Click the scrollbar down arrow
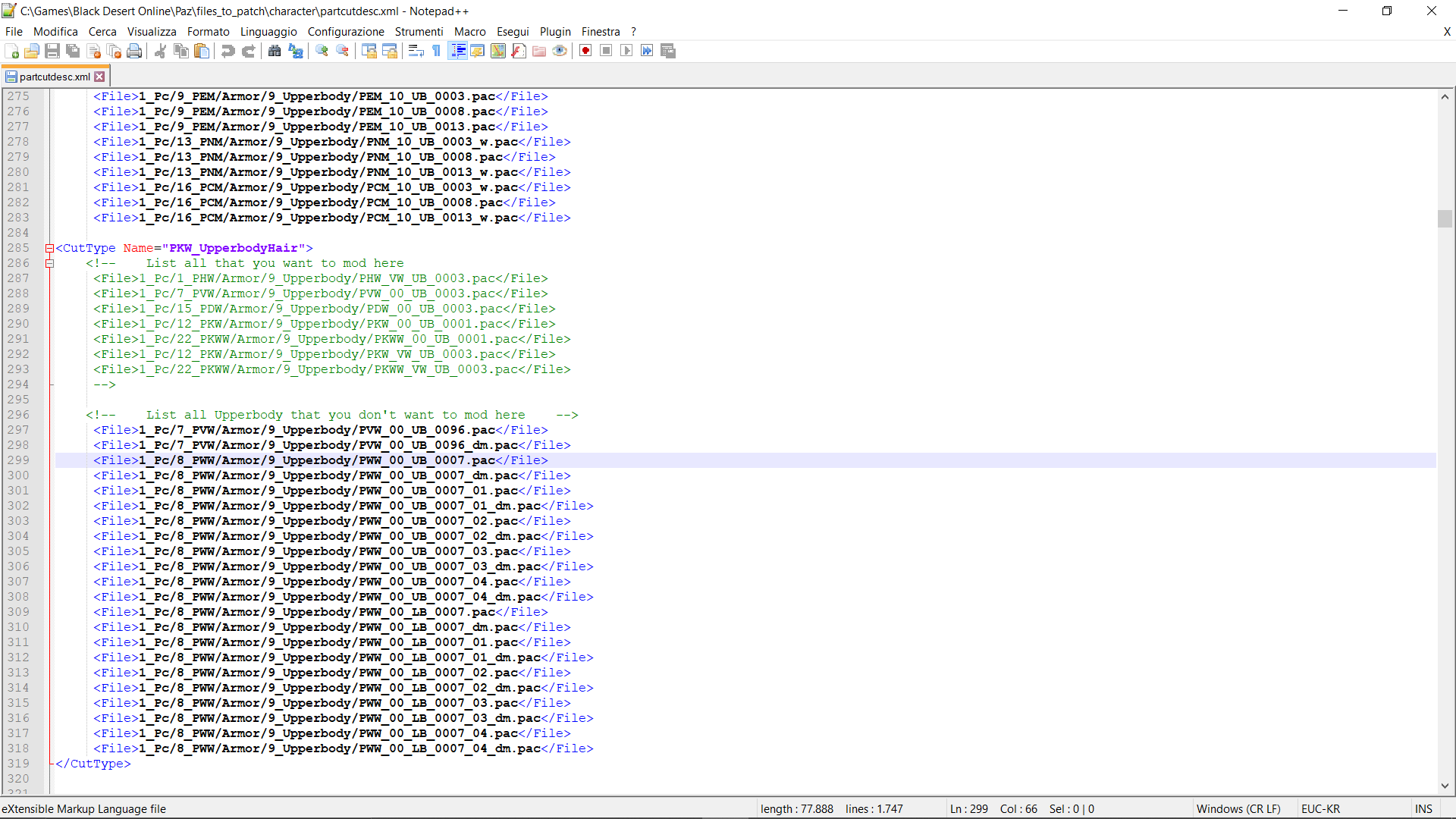The width and height of the screenshot is (1456, 819). pos(1444,786)
